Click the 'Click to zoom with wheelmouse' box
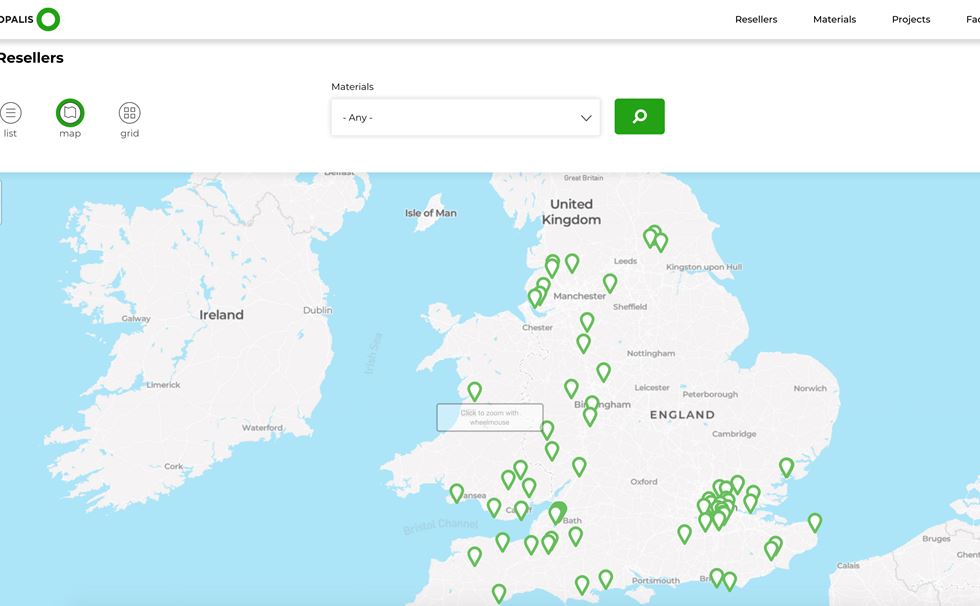Viewport: 980px width, 606px height. [x=489, y=417]
